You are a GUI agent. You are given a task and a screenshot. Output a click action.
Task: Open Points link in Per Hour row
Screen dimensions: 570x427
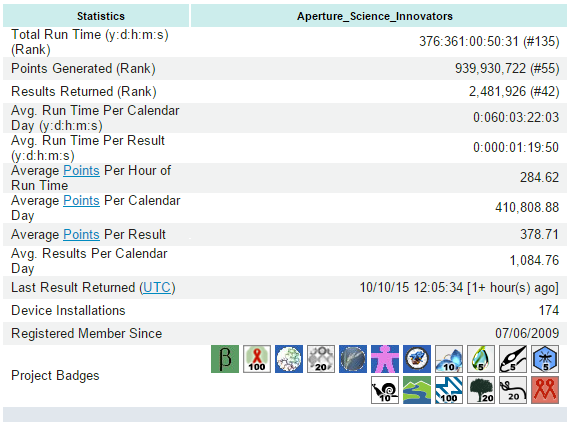(81, 170)
